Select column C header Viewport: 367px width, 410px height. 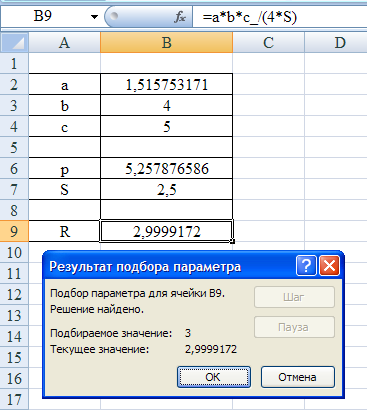click(268, 43)
